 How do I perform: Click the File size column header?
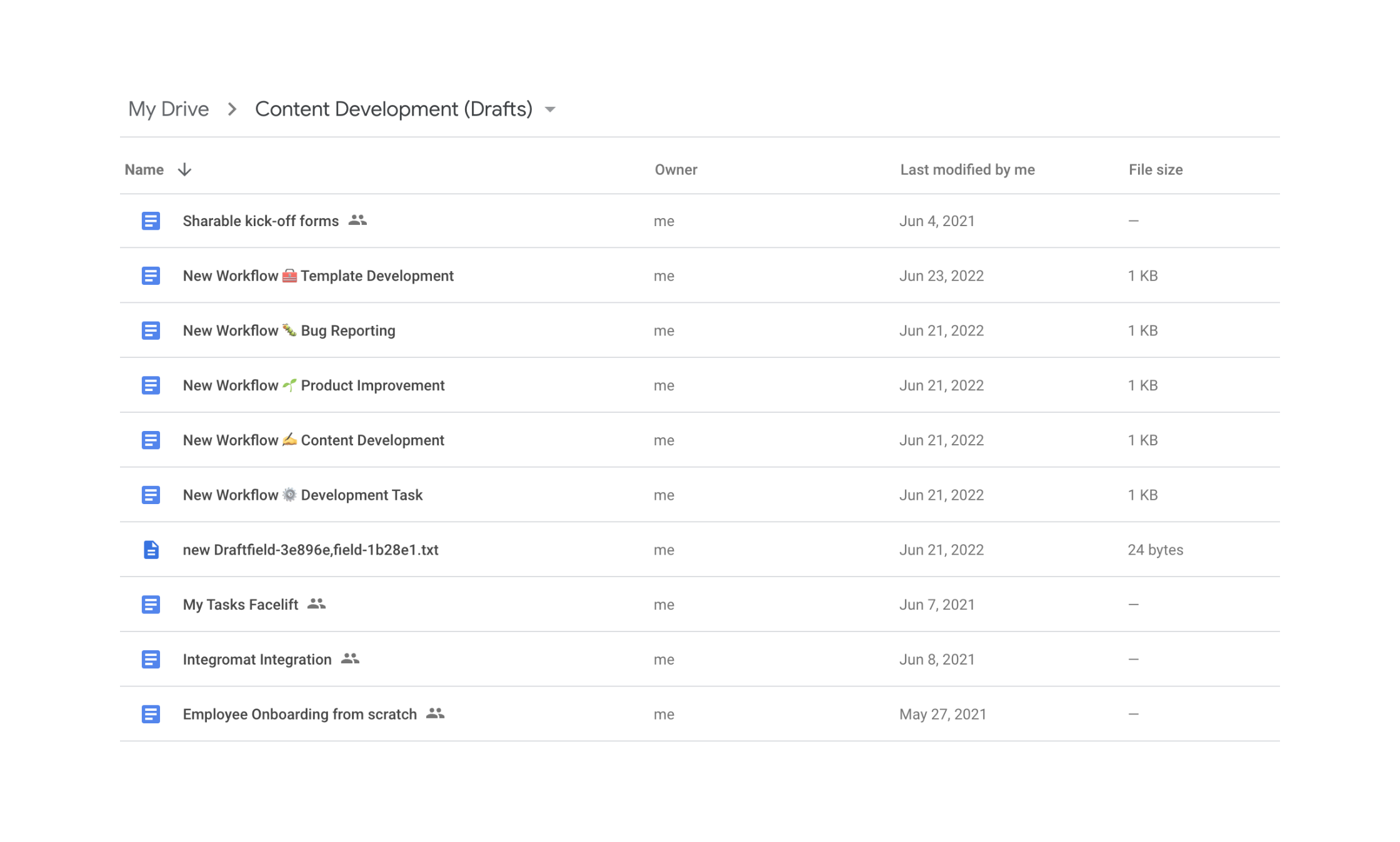pyautogui.click(x=1156, y=170)
